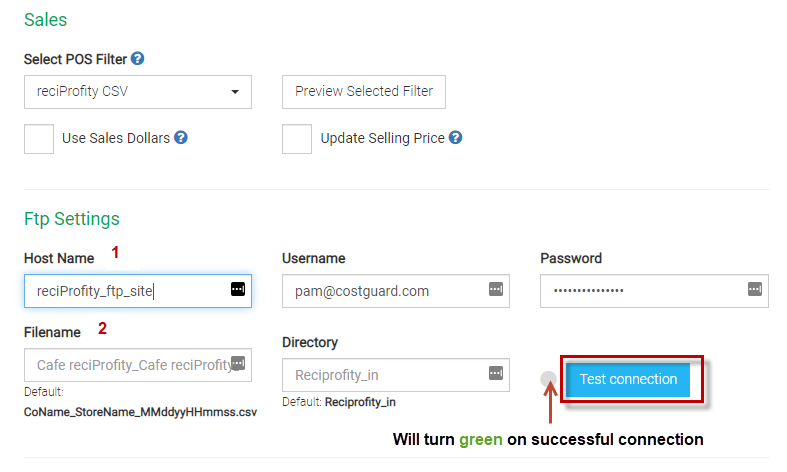Click the password manager icon in Host Name field

238,289
